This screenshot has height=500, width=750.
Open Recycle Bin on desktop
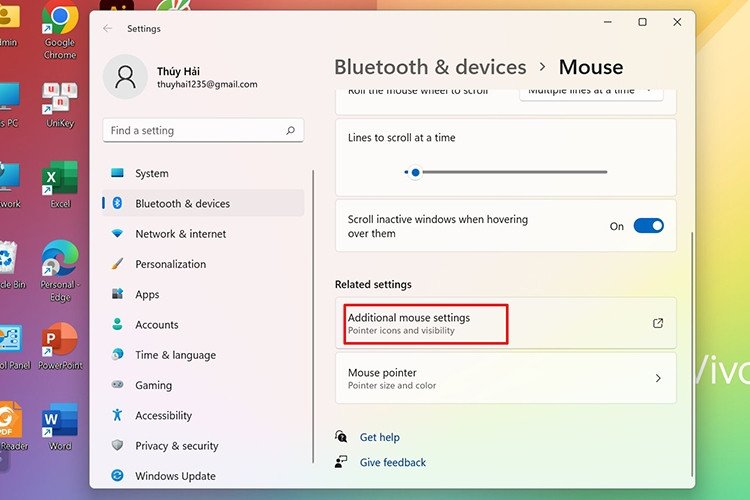click(x=11, y=266)
